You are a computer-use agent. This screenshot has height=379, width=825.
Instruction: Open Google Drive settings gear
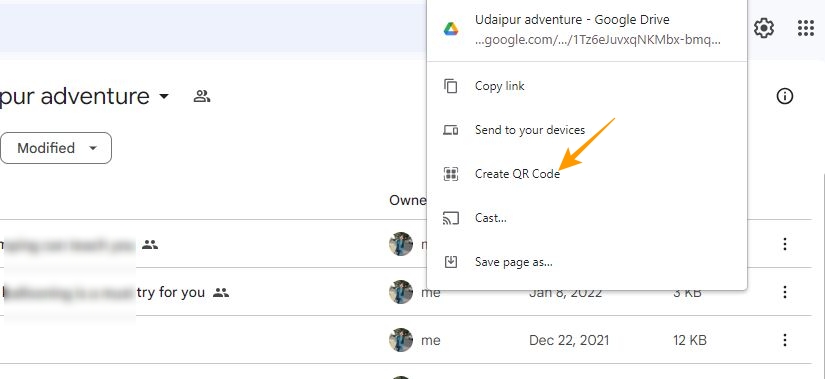[x=763, y=28]
